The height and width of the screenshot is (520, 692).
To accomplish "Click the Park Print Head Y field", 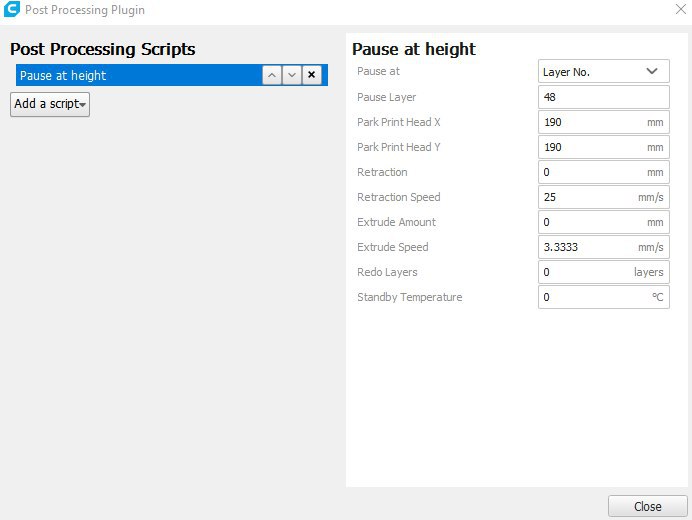I will click(590, 147).
